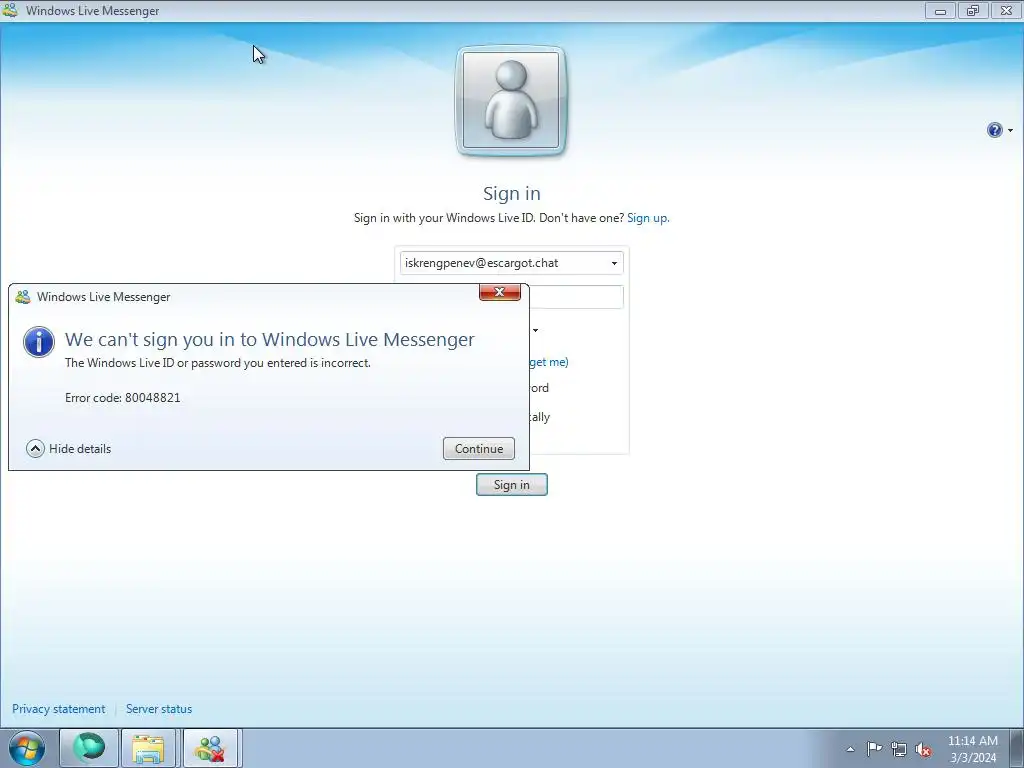Restore down the main Messenger window
Image resolution: width=1024 pixels, height=768 pixels.
[973, 10]
